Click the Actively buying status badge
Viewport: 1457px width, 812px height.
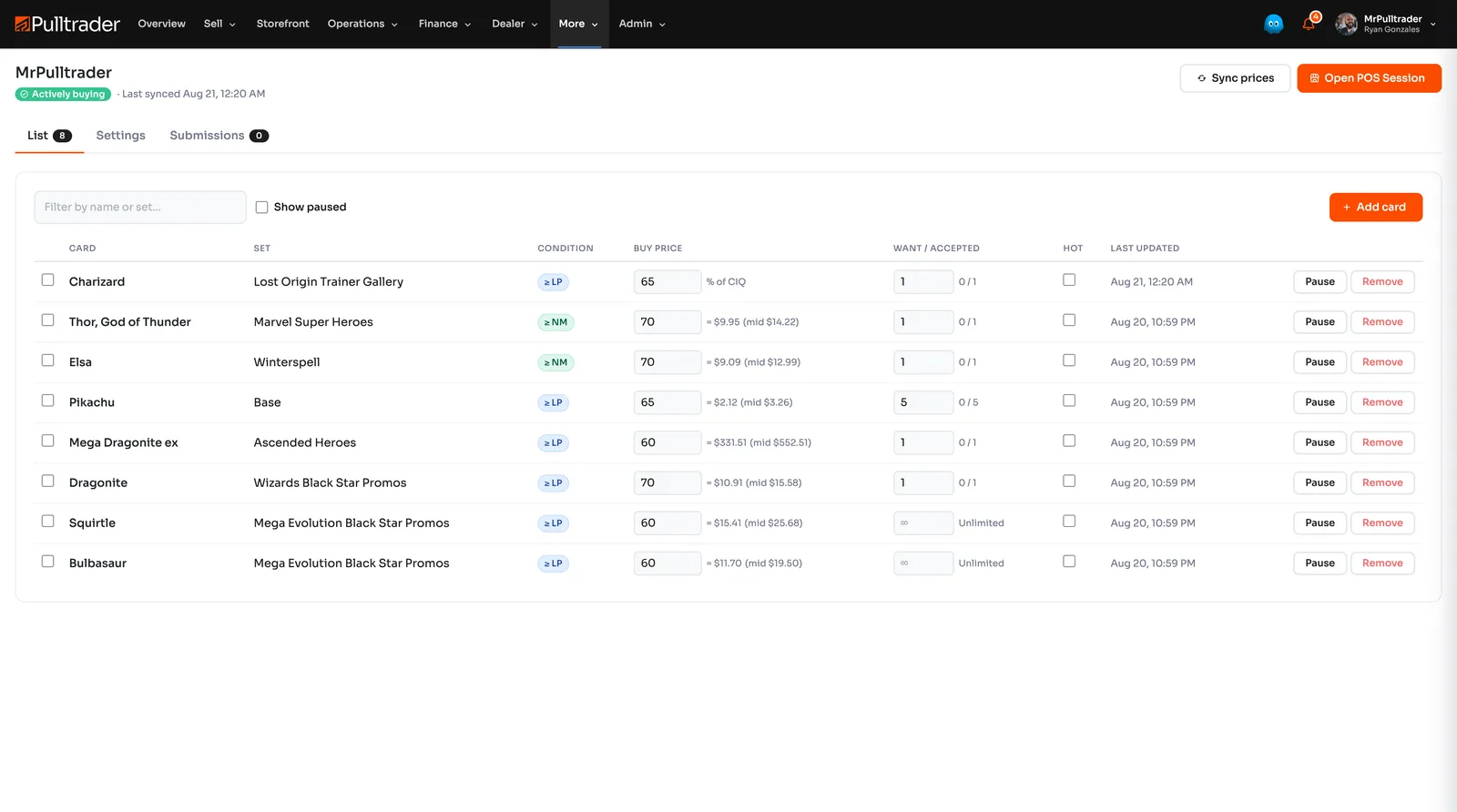tap(63, 94)
